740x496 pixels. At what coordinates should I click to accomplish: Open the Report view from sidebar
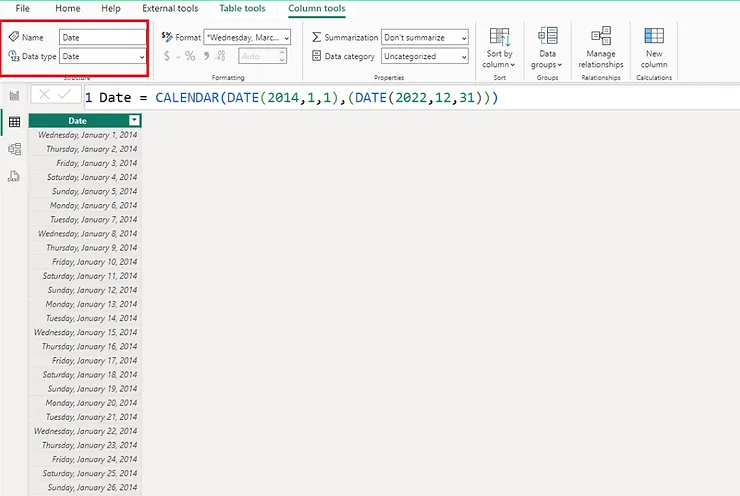(x=14, y=95)
